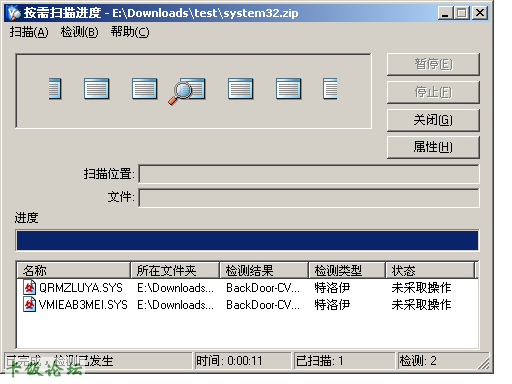
Task: Click the full scan progress bar
Action: 247,240
